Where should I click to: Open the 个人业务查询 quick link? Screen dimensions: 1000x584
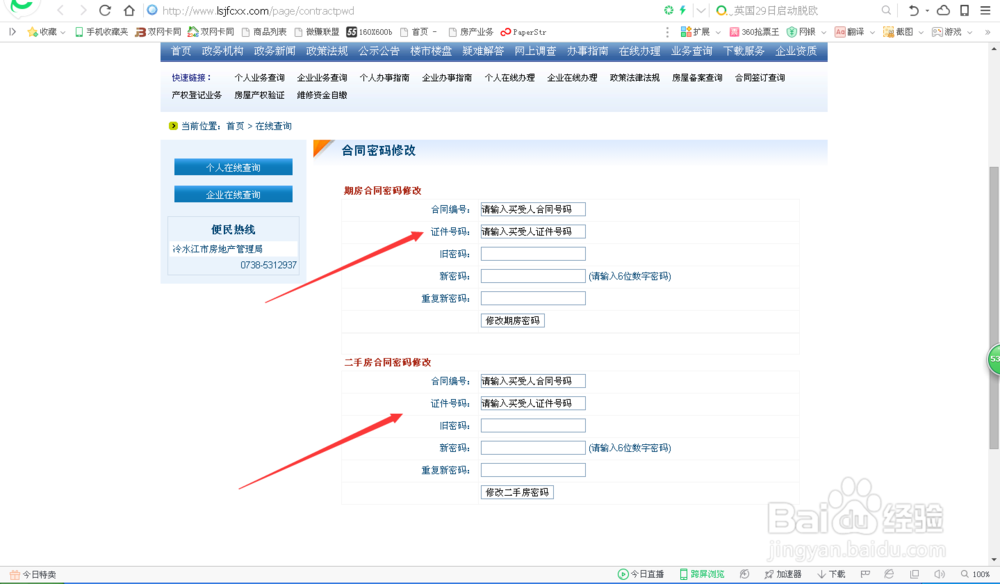tap(260, 78)
